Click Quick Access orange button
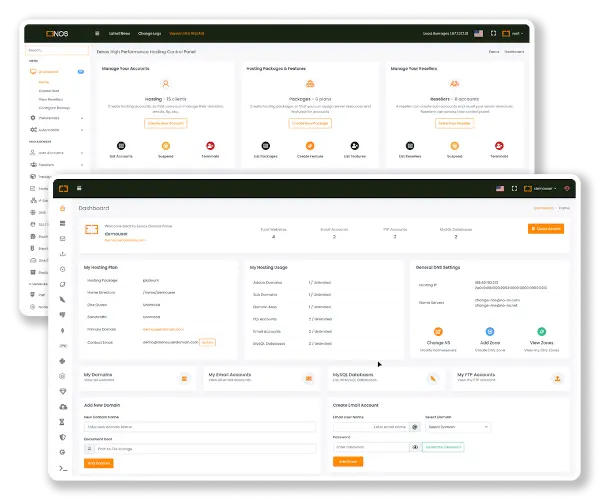 546,229
